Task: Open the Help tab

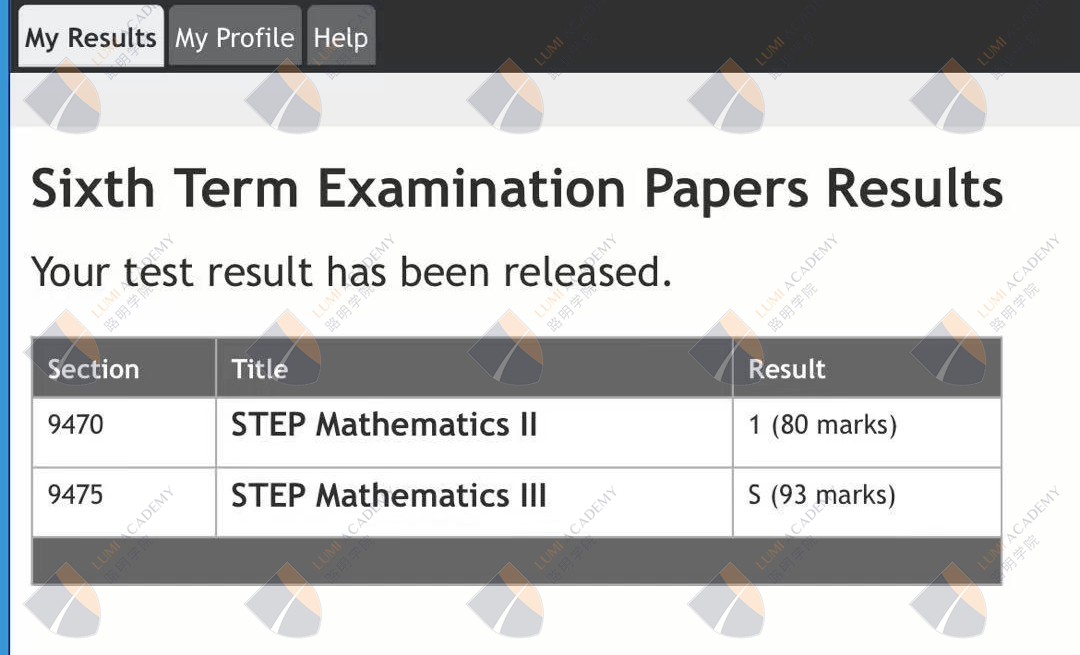Action: (341, 38)
